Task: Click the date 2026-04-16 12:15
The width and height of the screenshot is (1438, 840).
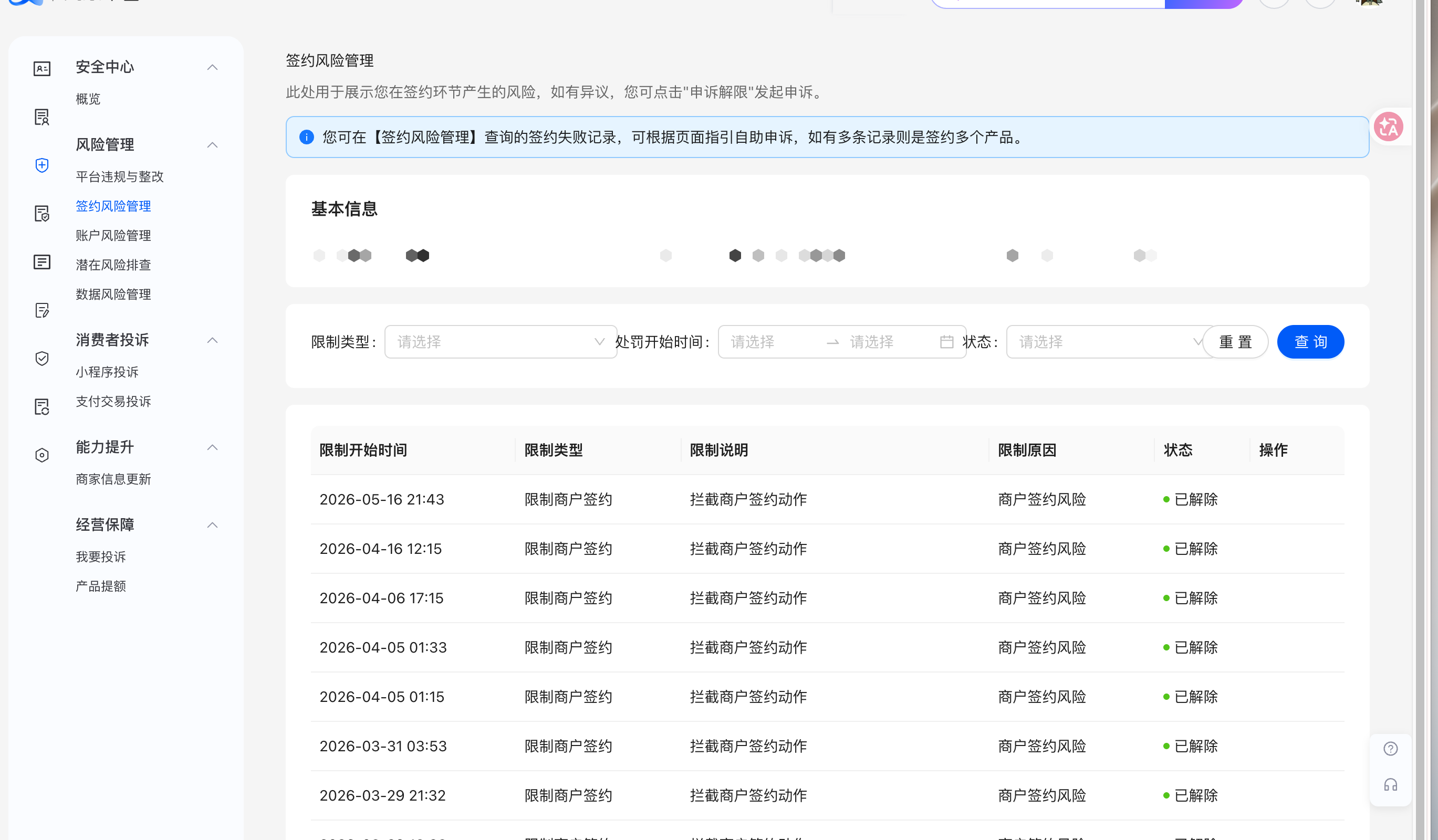Action: [381, 549]
